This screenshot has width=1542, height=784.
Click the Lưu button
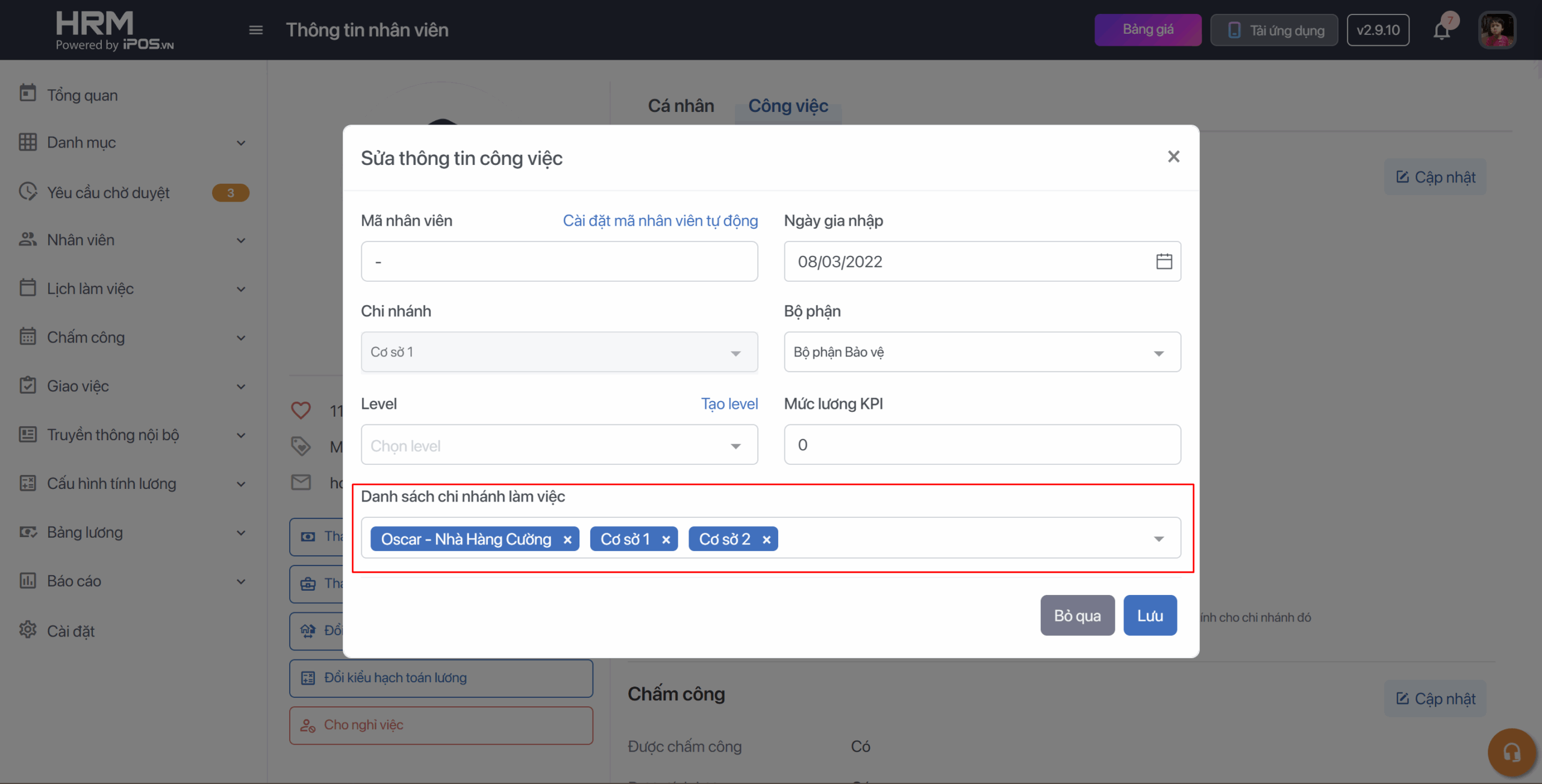click(x=1149, y=615)
